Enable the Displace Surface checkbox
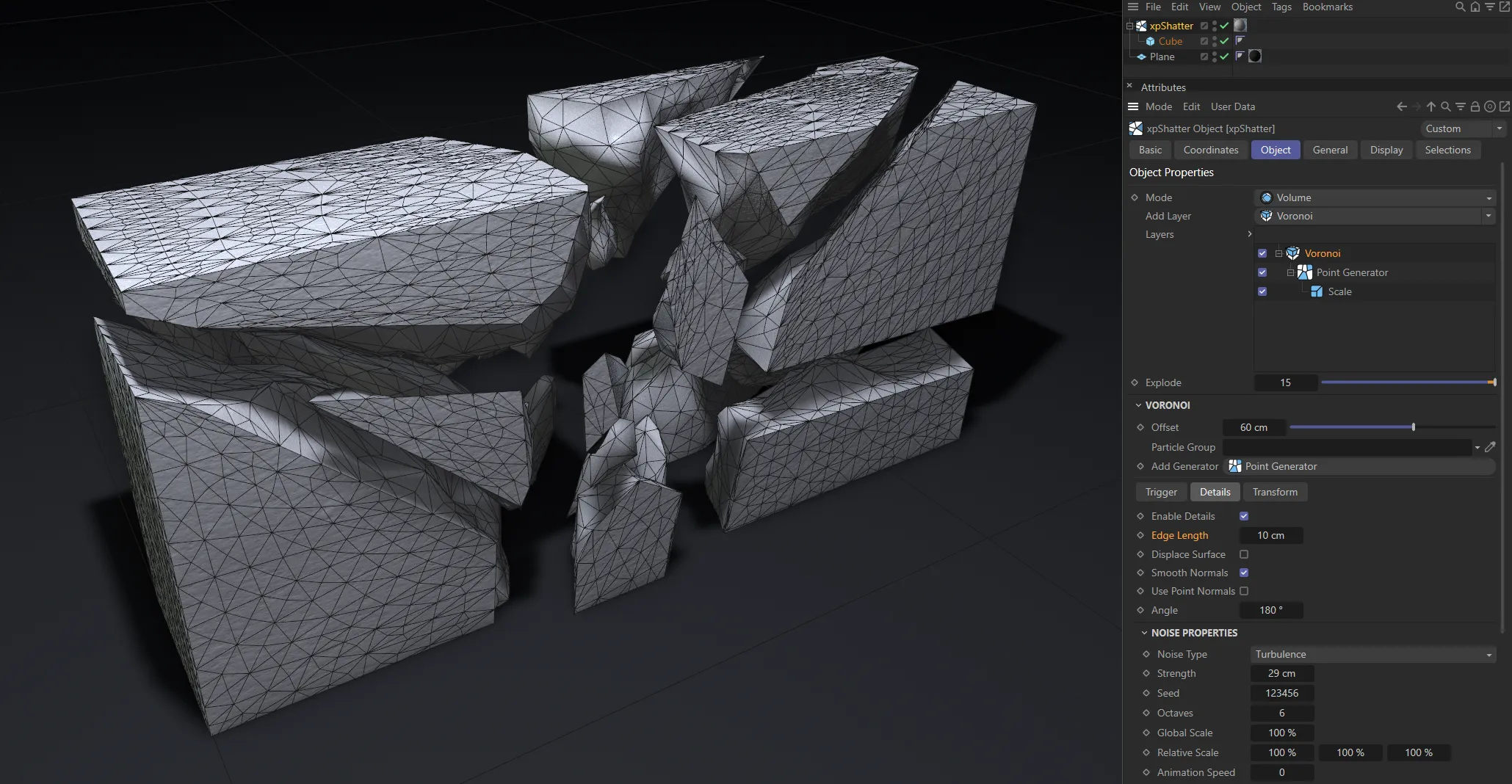The width and height of the screenshot is (1512, 784). coord(1244,555)
